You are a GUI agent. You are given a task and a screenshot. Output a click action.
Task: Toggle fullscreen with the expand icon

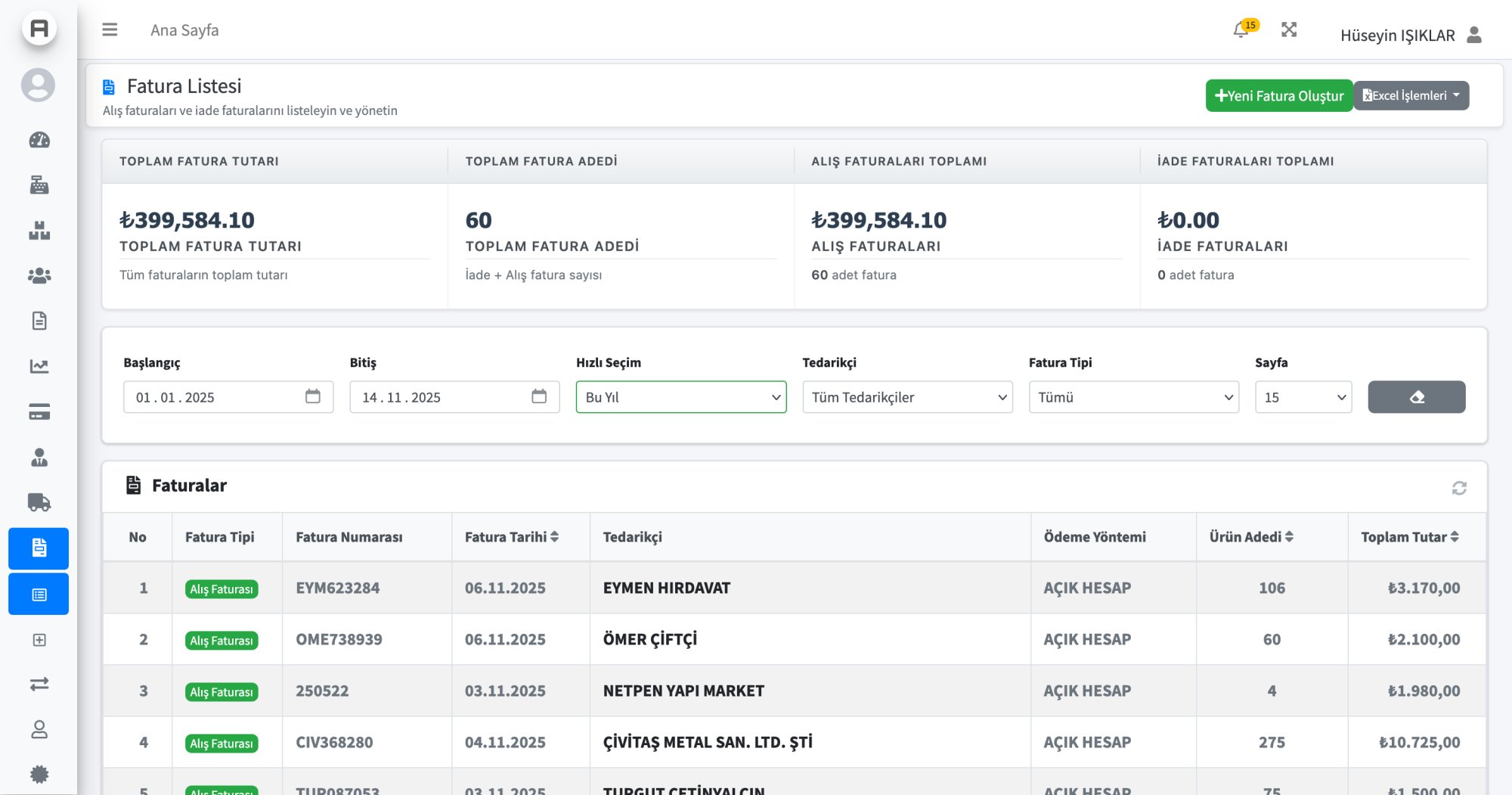(1289, 30)
